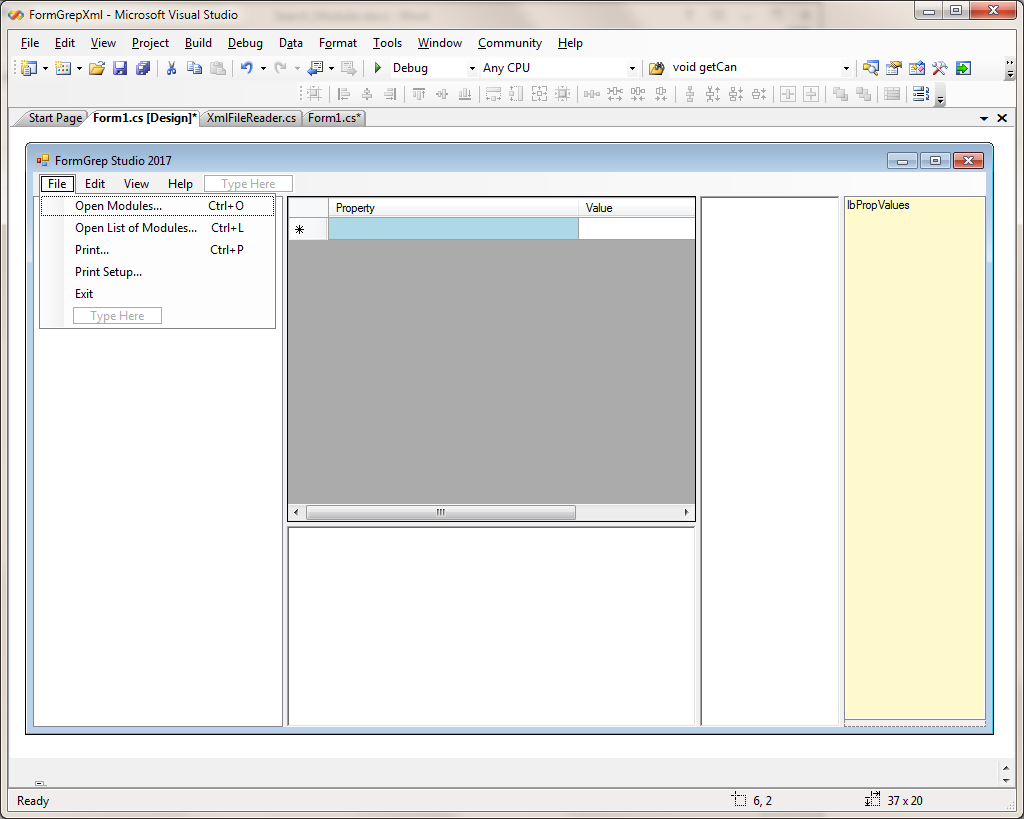Open the Build menu
1024x819 pixels.
pos(198,43)
